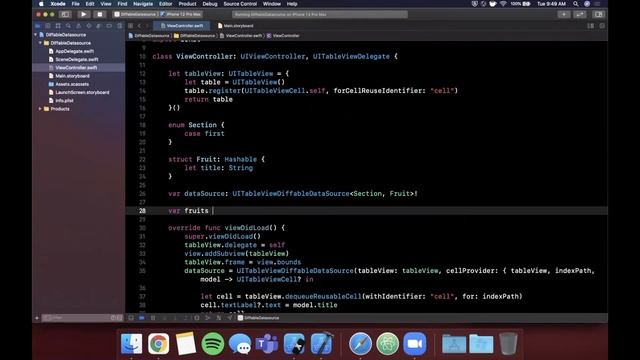Open Spotlight search in menu bar

(576, 4)
